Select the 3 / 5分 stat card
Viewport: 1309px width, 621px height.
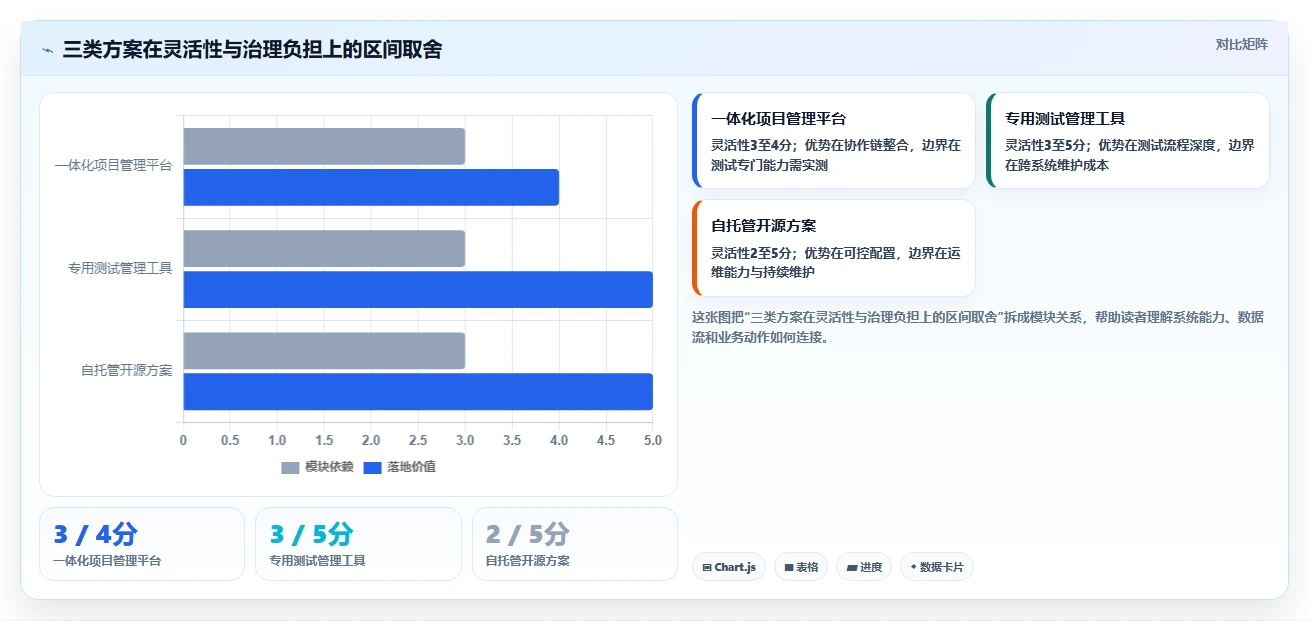[x=358, y=544]
